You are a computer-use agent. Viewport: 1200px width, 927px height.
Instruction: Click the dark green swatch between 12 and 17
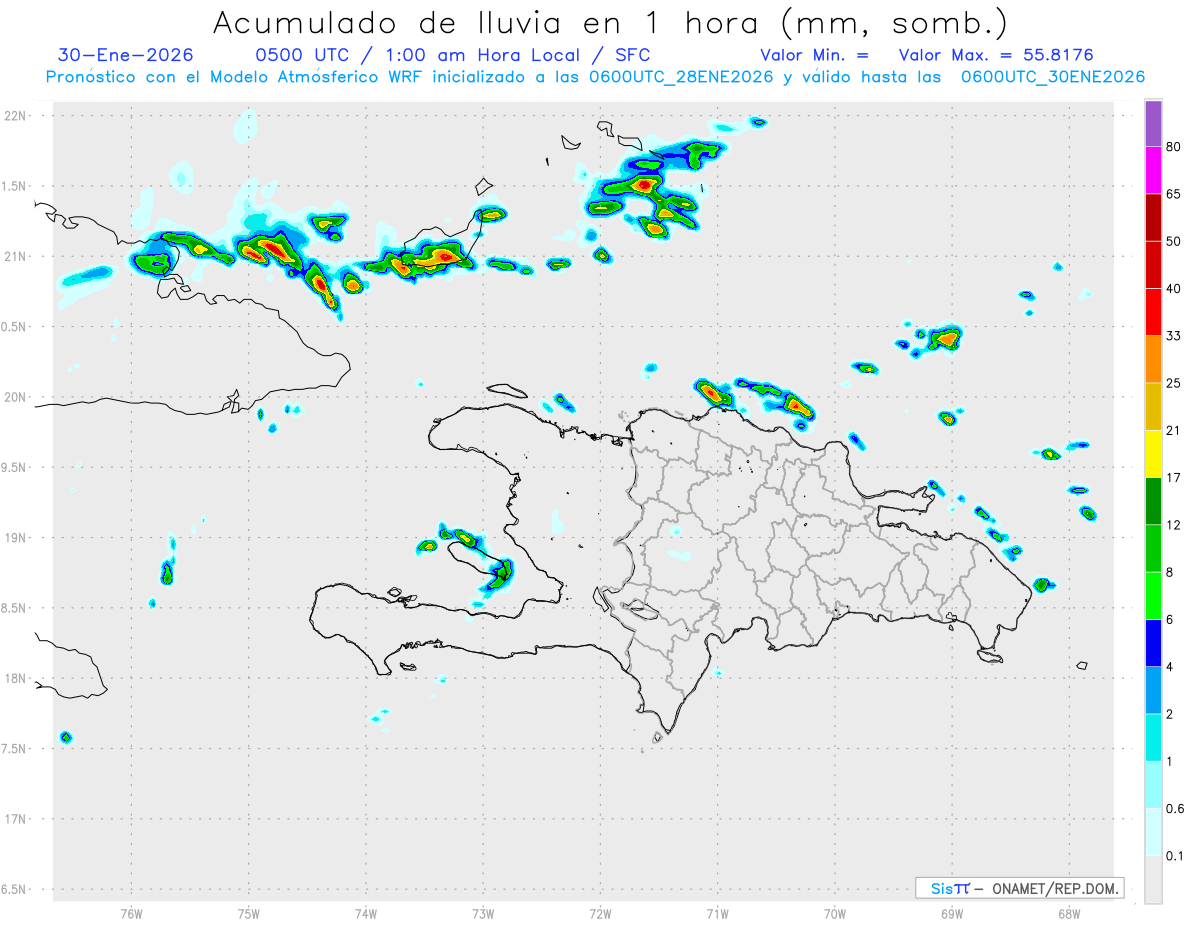click(1153, 501)
